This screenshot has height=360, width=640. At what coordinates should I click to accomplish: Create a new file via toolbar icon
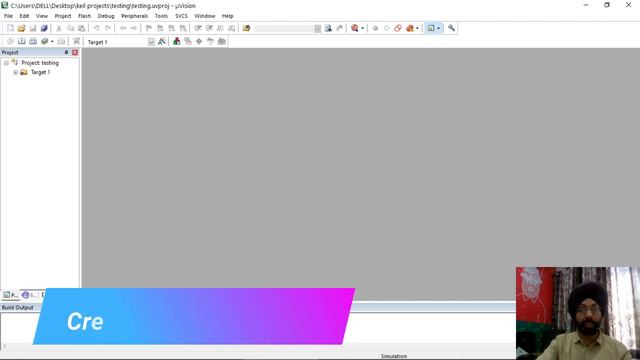(10, 28)
